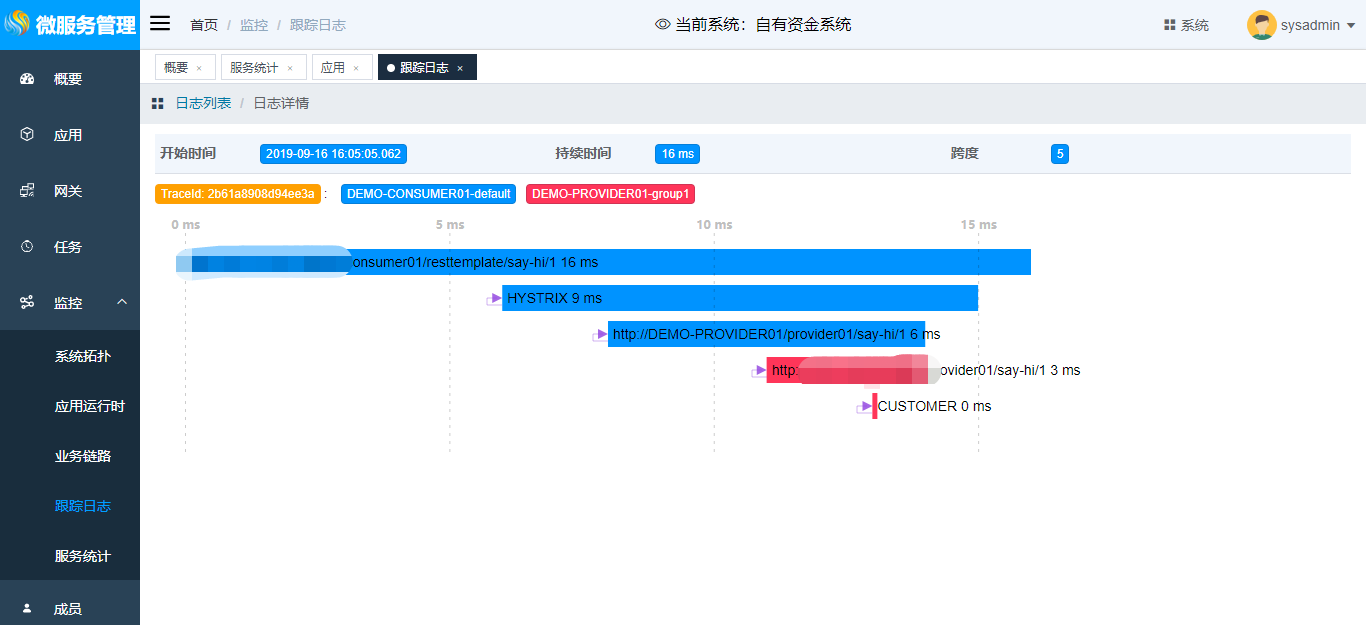The height and width of the screenshot is (625, 1366).
Task: Select the DEMO-PROVIDER01-group1 red legend tag
Action: [x=610, y=194]
